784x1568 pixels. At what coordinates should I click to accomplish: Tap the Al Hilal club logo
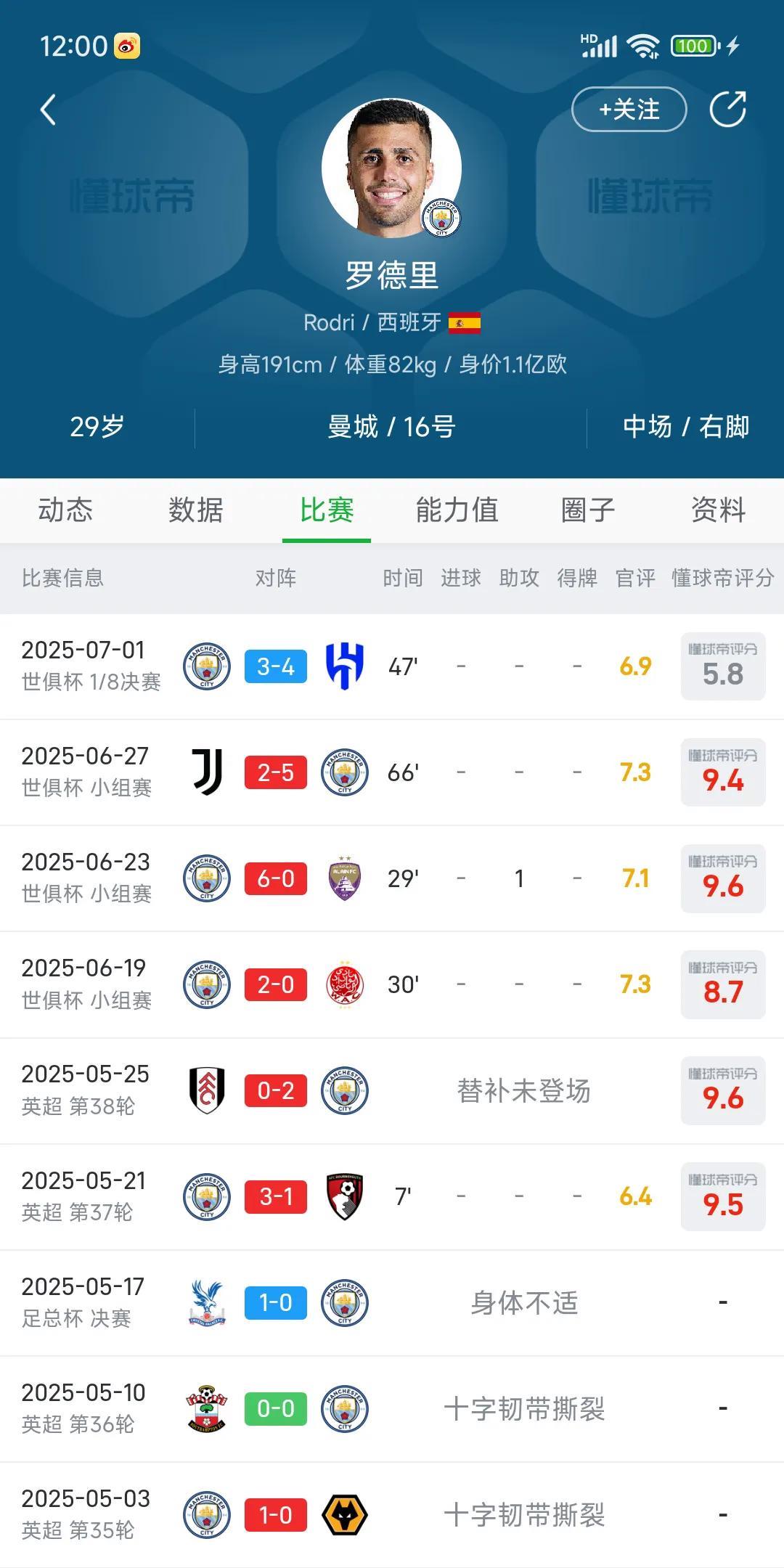pos(345,666)
